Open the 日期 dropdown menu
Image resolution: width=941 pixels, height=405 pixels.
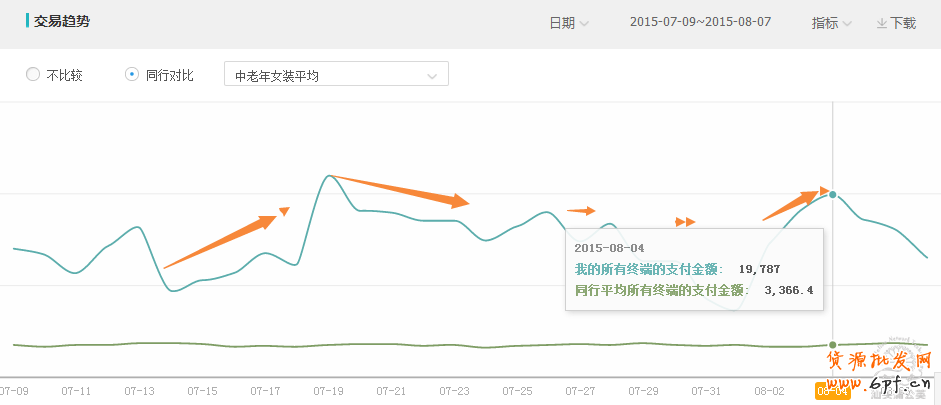568,23
